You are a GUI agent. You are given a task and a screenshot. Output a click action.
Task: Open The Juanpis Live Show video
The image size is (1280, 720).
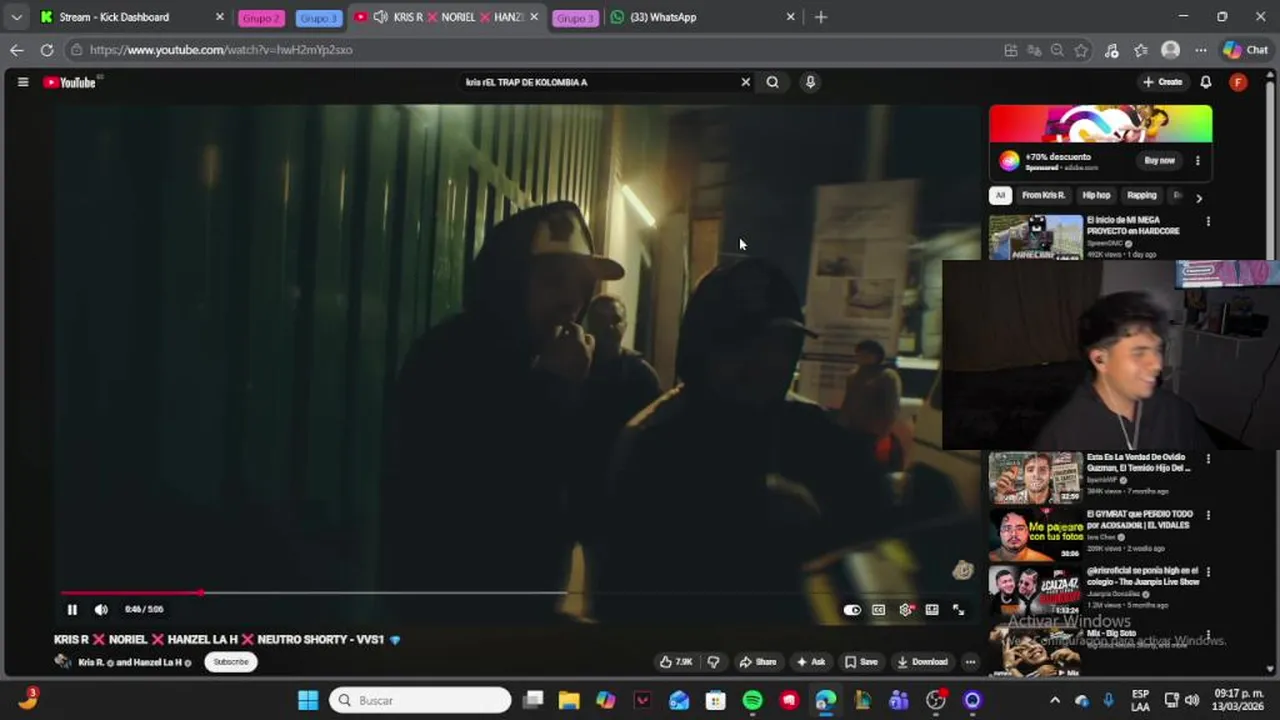click(x=1036, y=591)
